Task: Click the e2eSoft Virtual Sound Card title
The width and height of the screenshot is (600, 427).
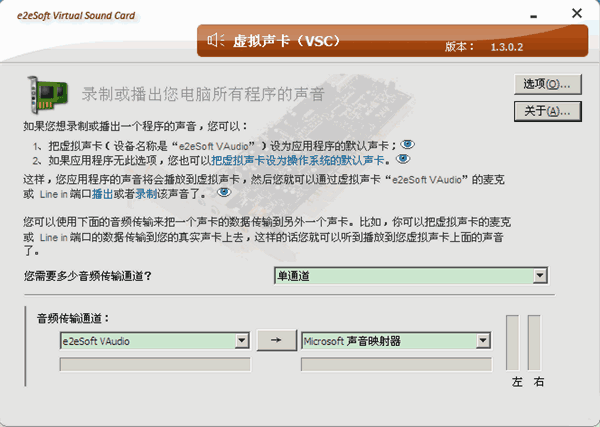Action: (76, 16)
